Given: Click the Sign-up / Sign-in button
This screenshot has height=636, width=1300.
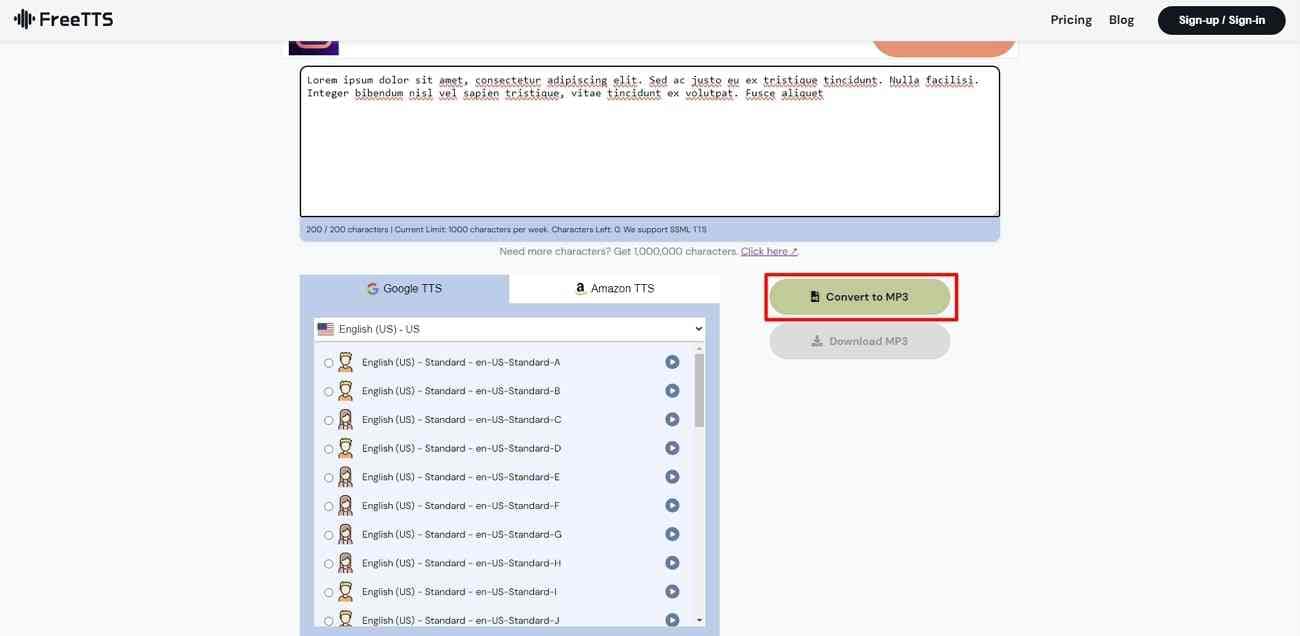Looking at the screenshot, I should pyautogui.click(x=1221, y=20).
